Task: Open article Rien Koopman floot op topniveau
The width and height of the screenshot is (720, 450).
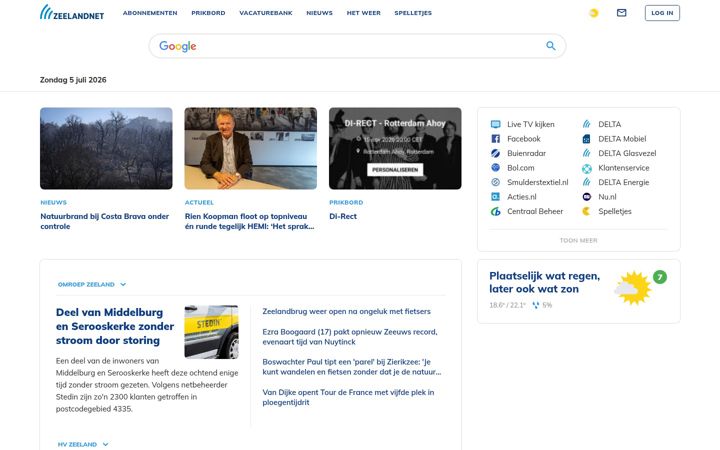Action: (x=249, y=221)
